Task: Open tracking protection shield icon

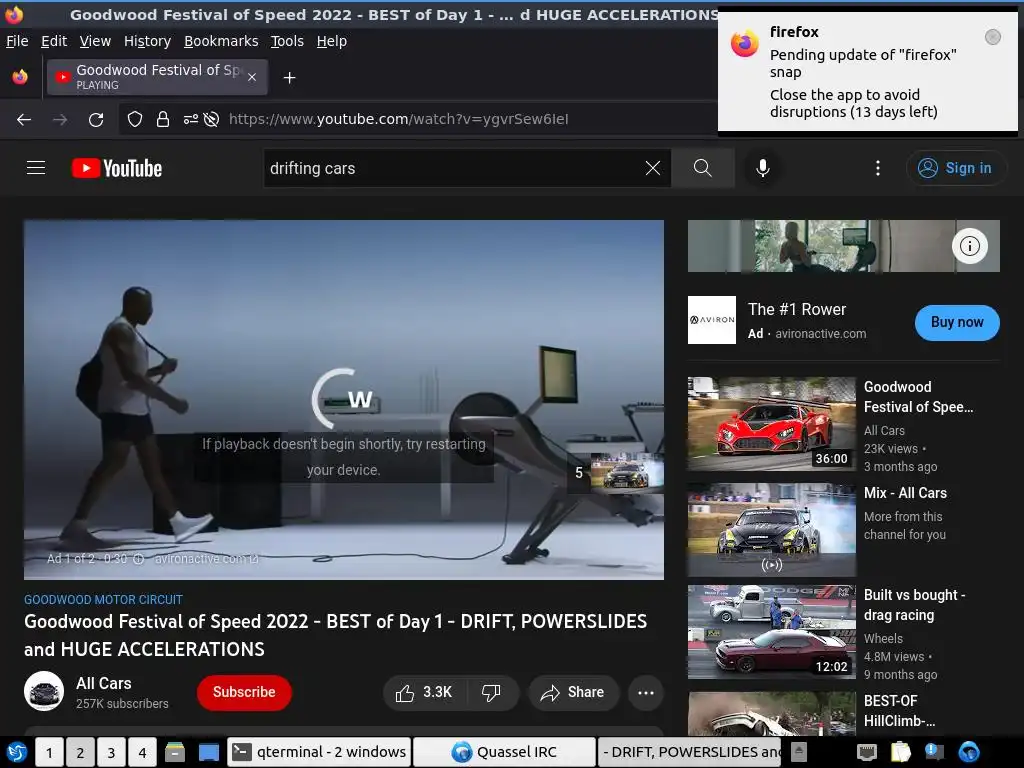Action: coord(135,119)
